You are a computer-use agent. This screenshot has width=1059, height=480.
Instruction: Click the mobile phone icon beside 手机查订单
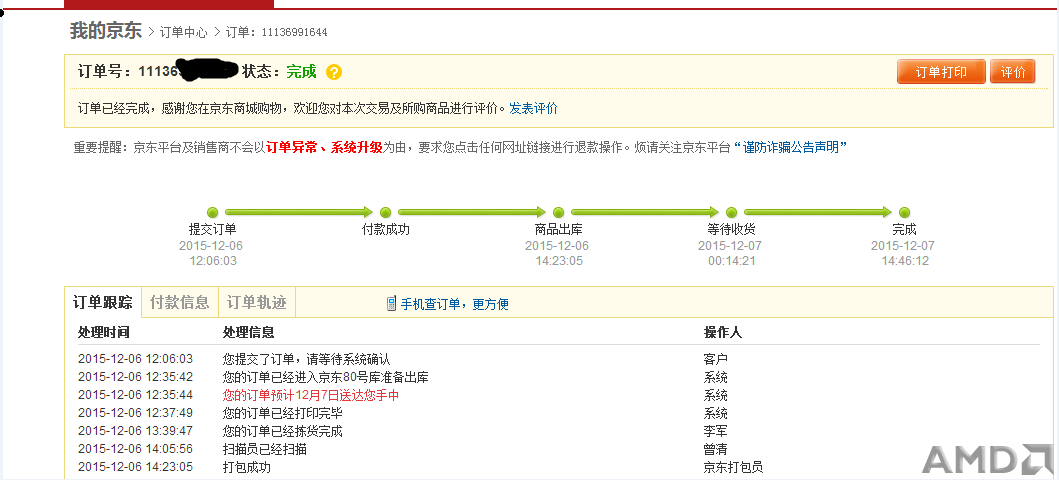(x=391, y=303)
